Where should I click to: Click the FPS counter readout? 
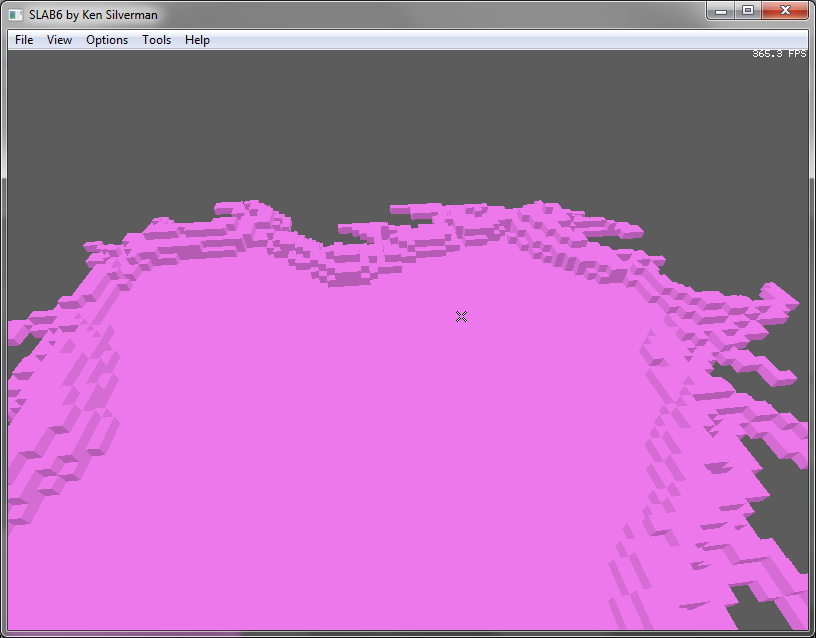[x=779, y=54]
